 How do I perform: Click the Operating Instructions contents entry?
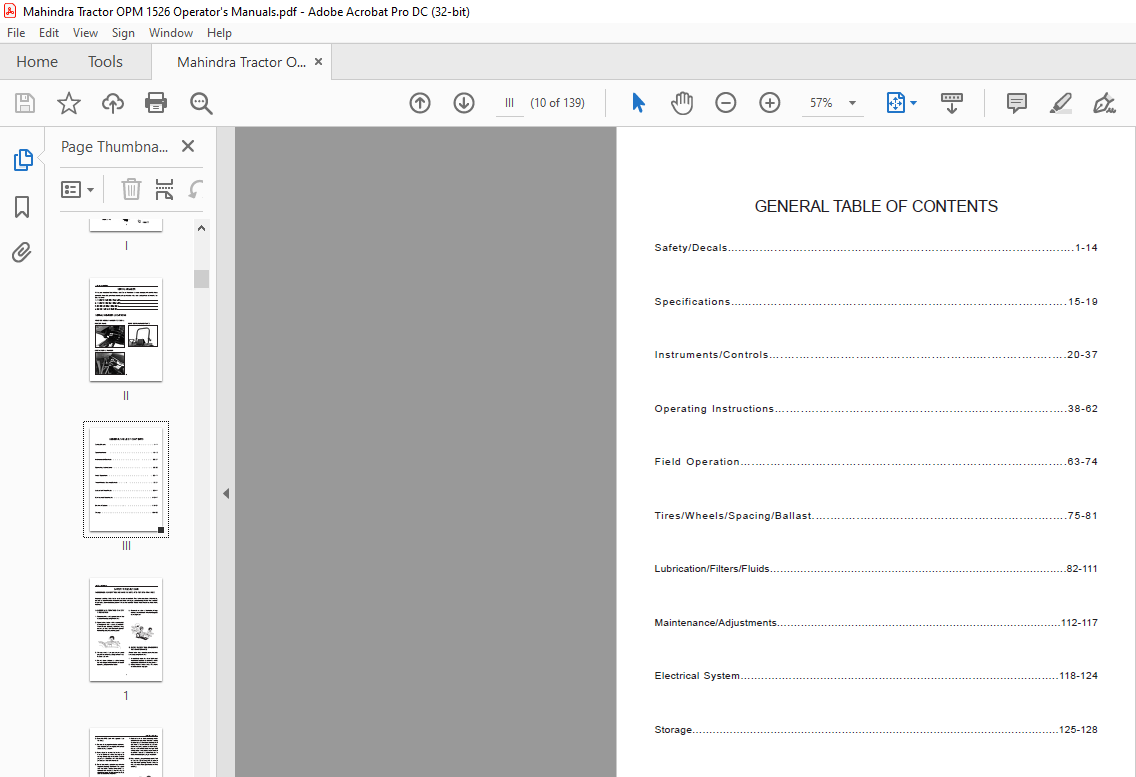(876, 409)
